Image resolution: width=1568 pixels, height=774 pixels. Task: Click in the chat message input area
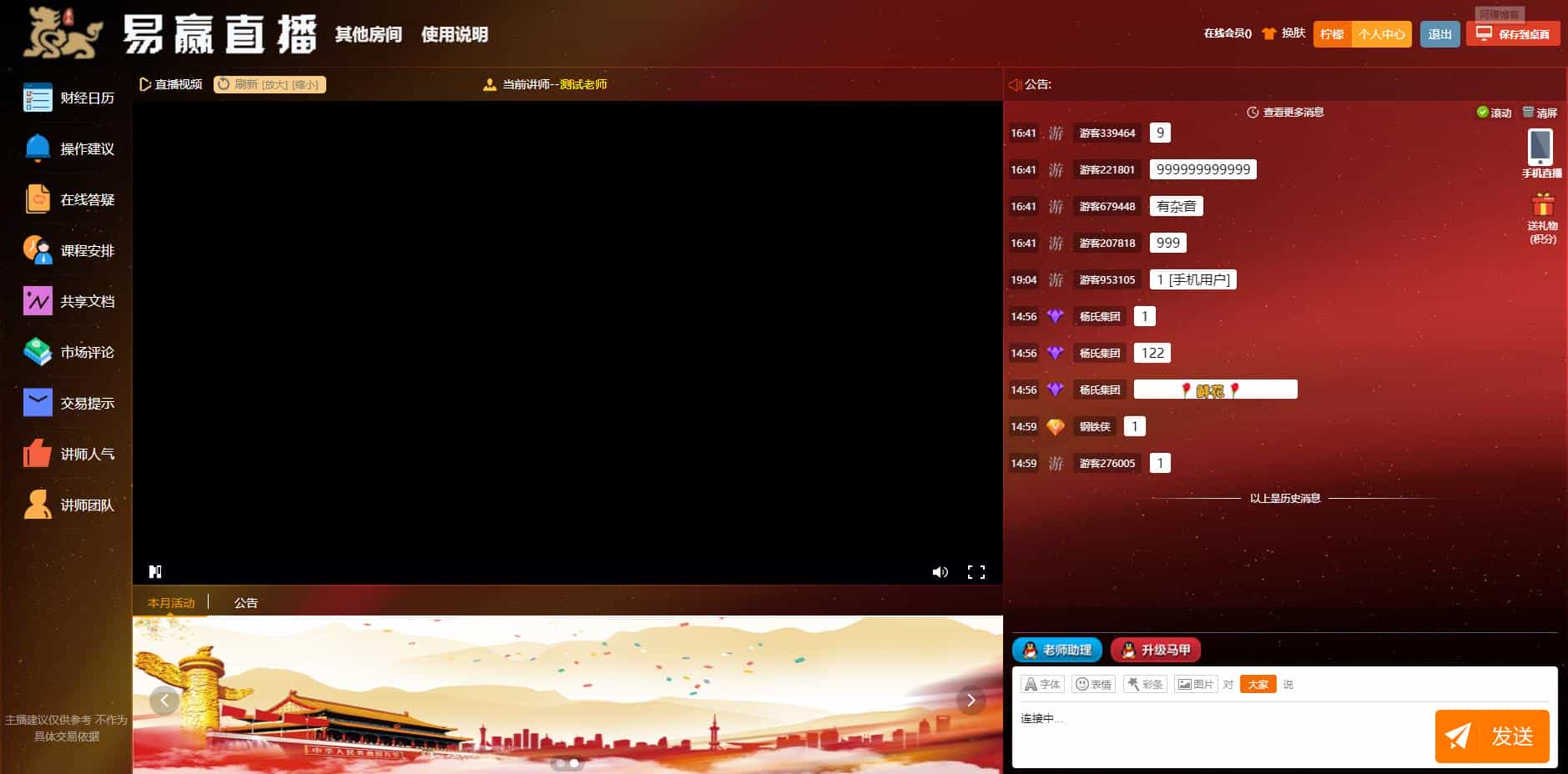(x=1223, y=734)
